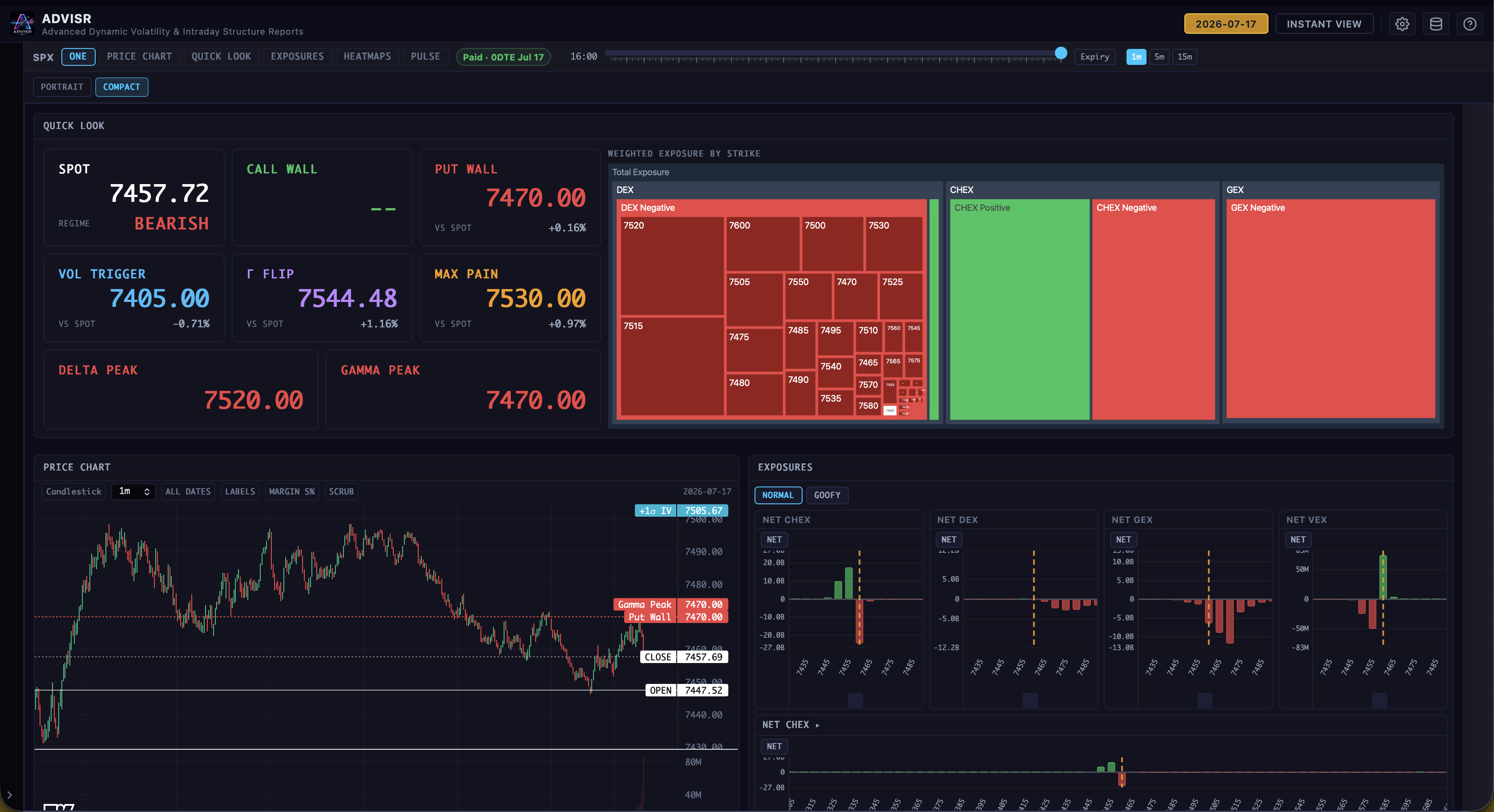
Task: Click the DELTA PEAK value 7520.00
Action: coord(253,401)
